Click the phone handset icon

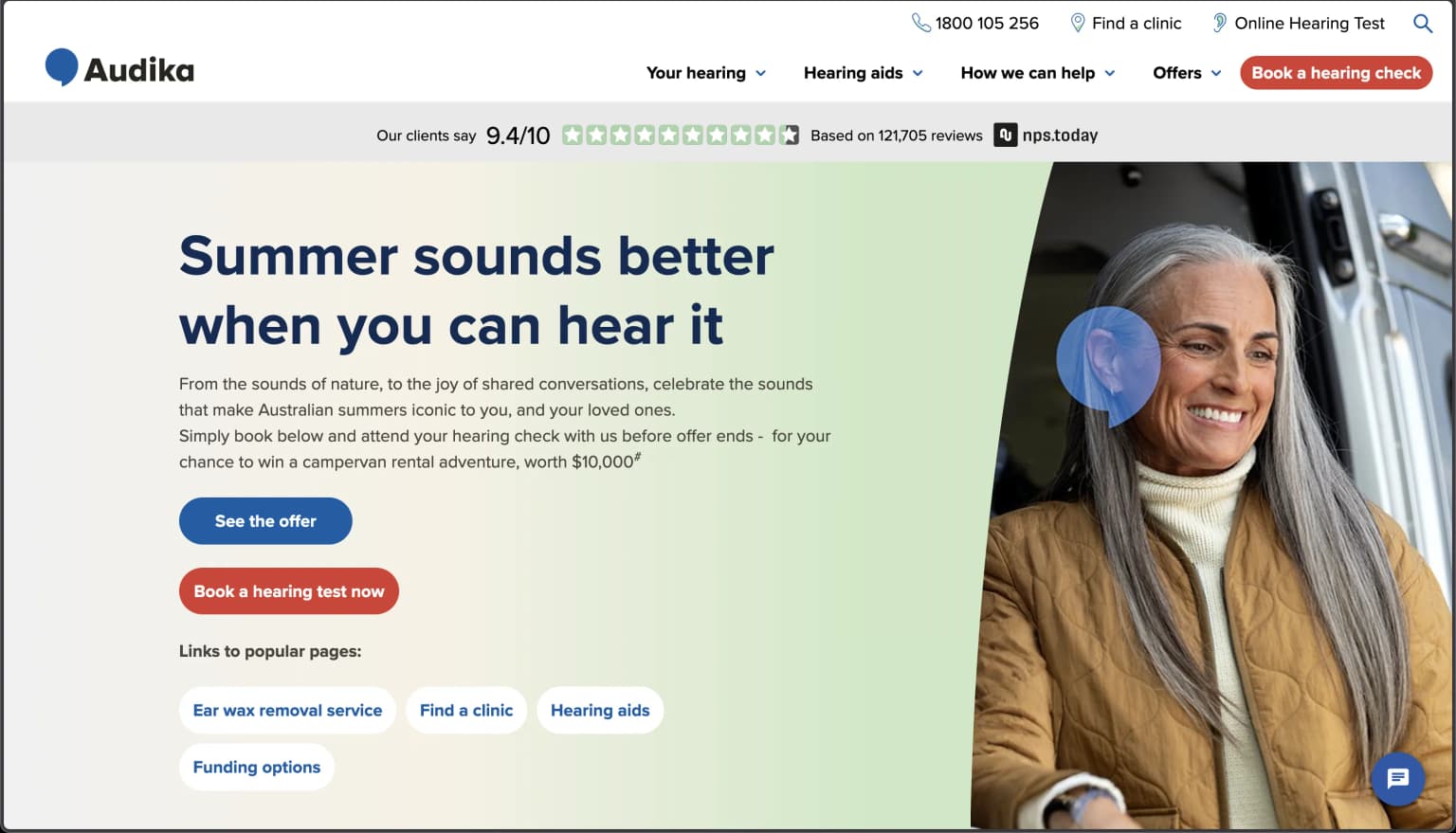tap(920, 23)
